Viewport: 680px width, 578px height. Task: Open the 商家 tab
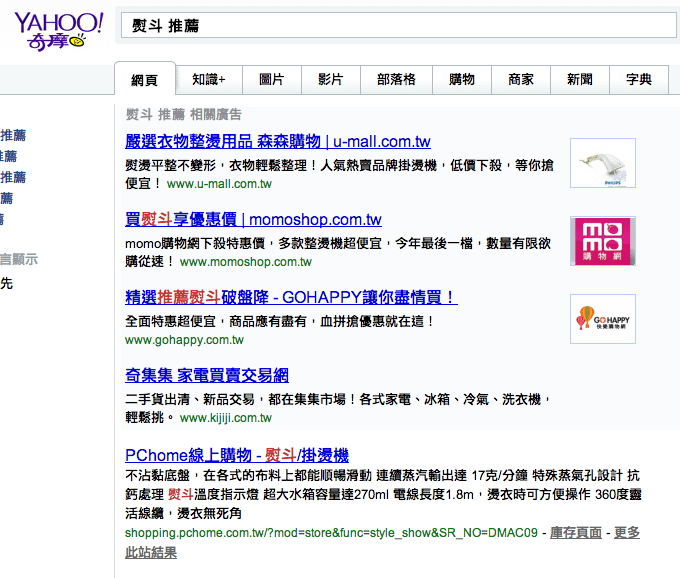[x=521, y=79]
